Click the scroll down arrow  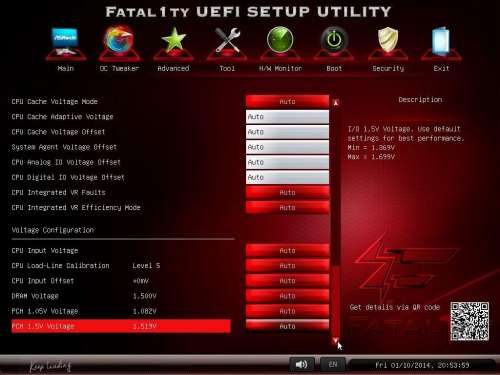pos(336,340)
